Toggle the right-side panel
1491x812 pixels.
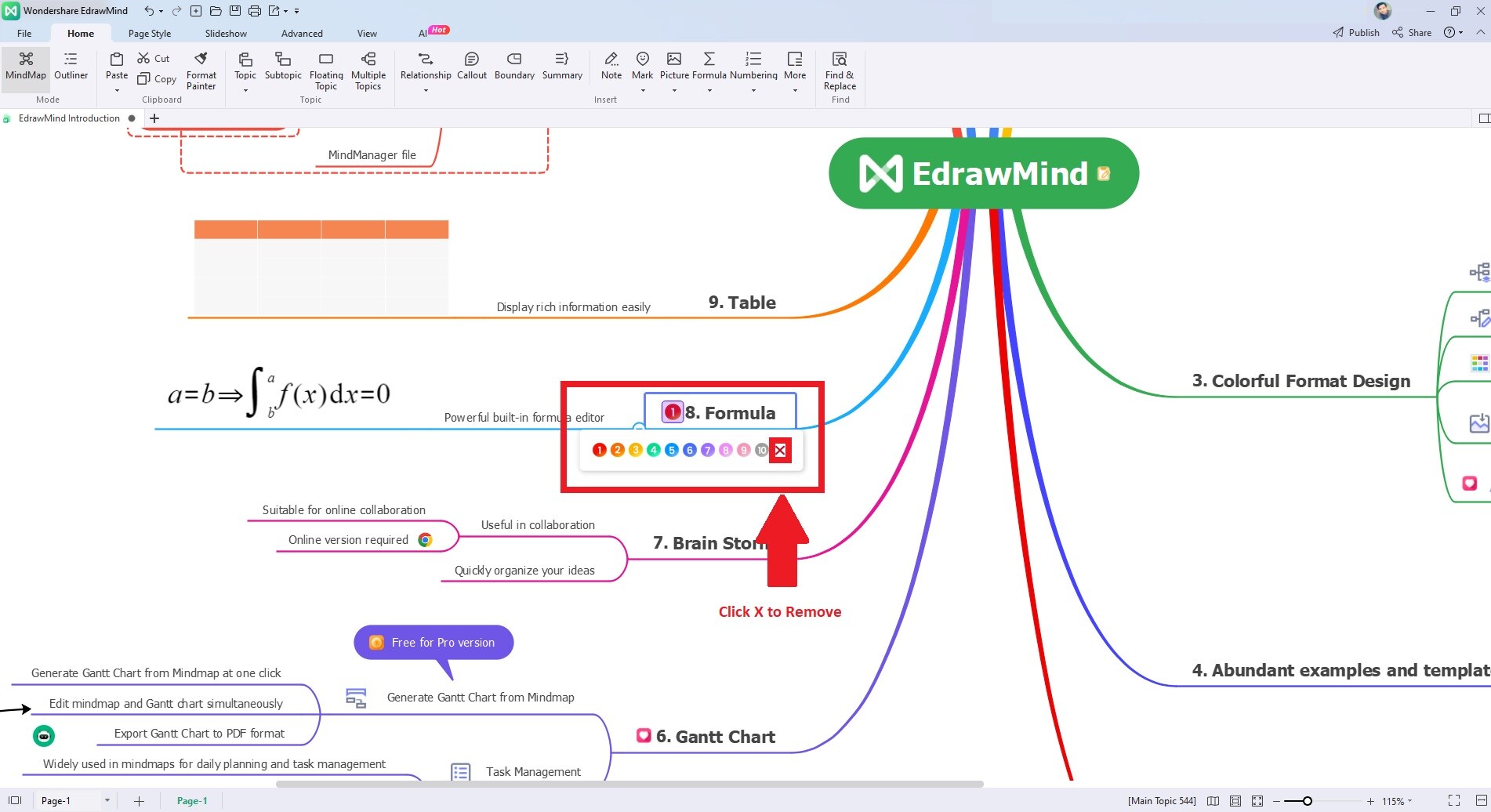1484,118
